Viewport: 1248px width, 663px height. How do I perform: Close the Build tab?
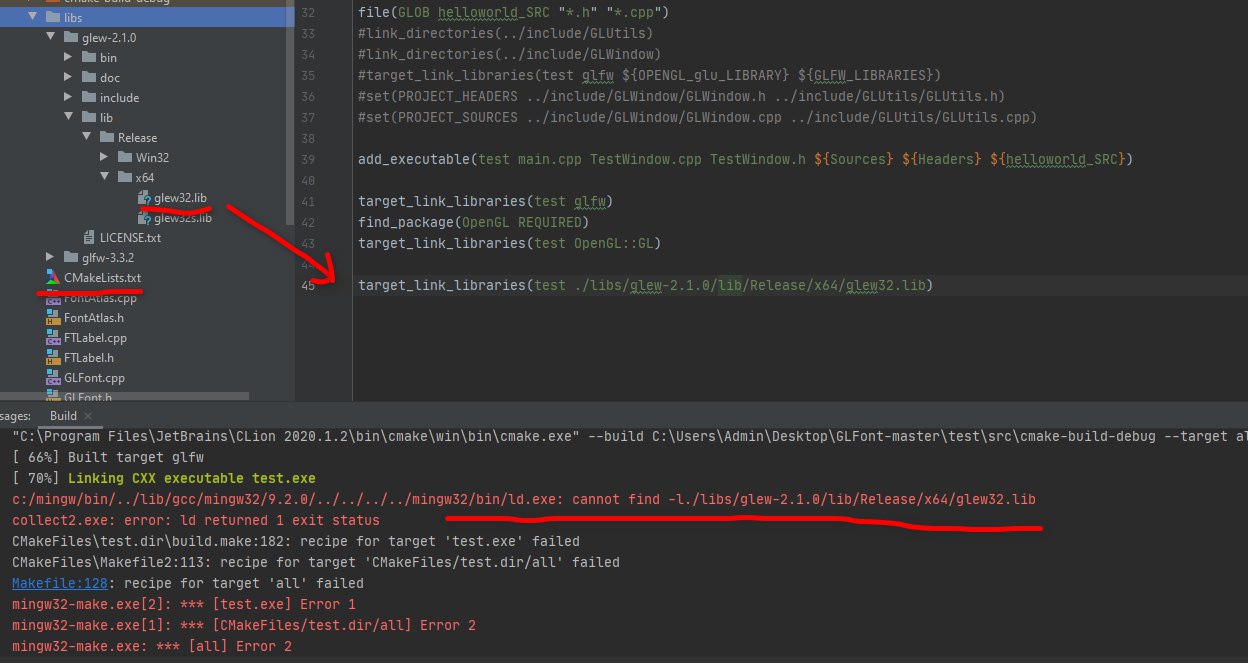[x=87, y=416]
